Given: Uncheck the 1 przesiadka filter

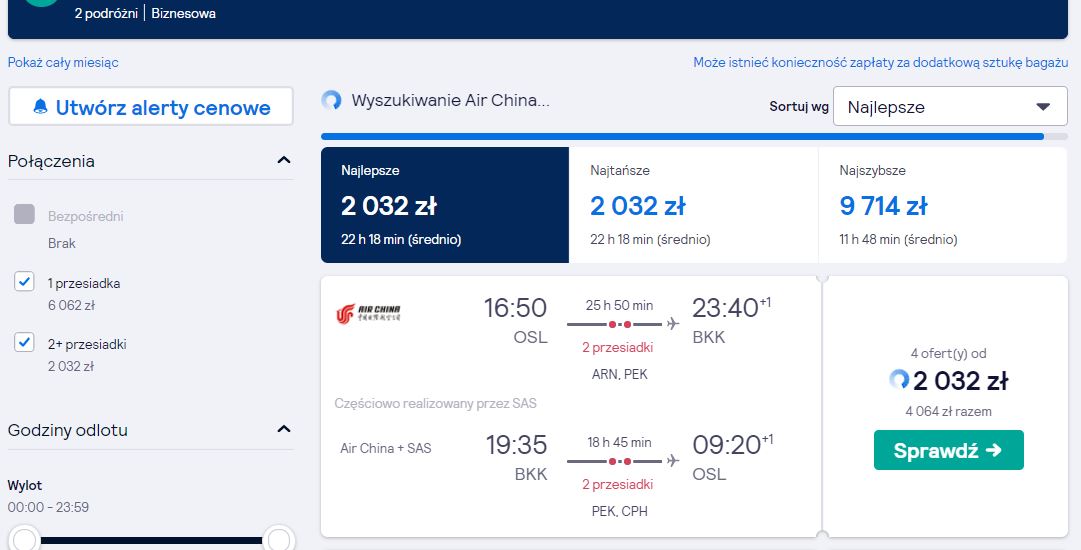Looking at the screenshot, I should (24, 281).
